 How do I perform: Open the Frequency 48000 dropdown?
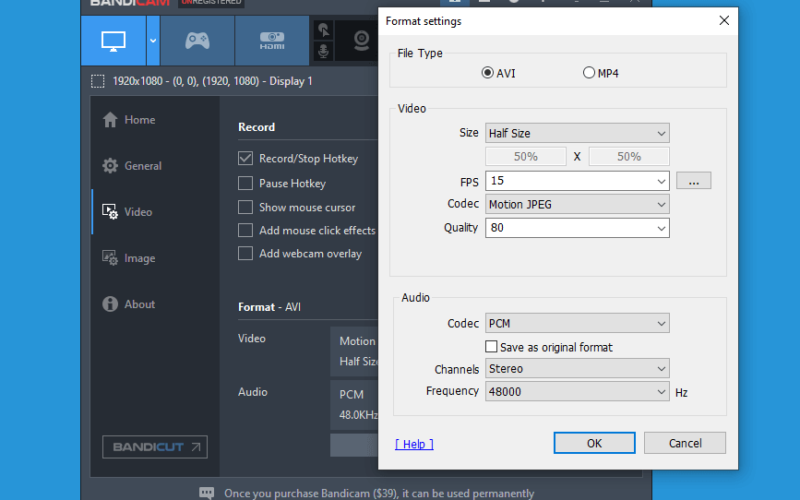click(x=577, y=391)
